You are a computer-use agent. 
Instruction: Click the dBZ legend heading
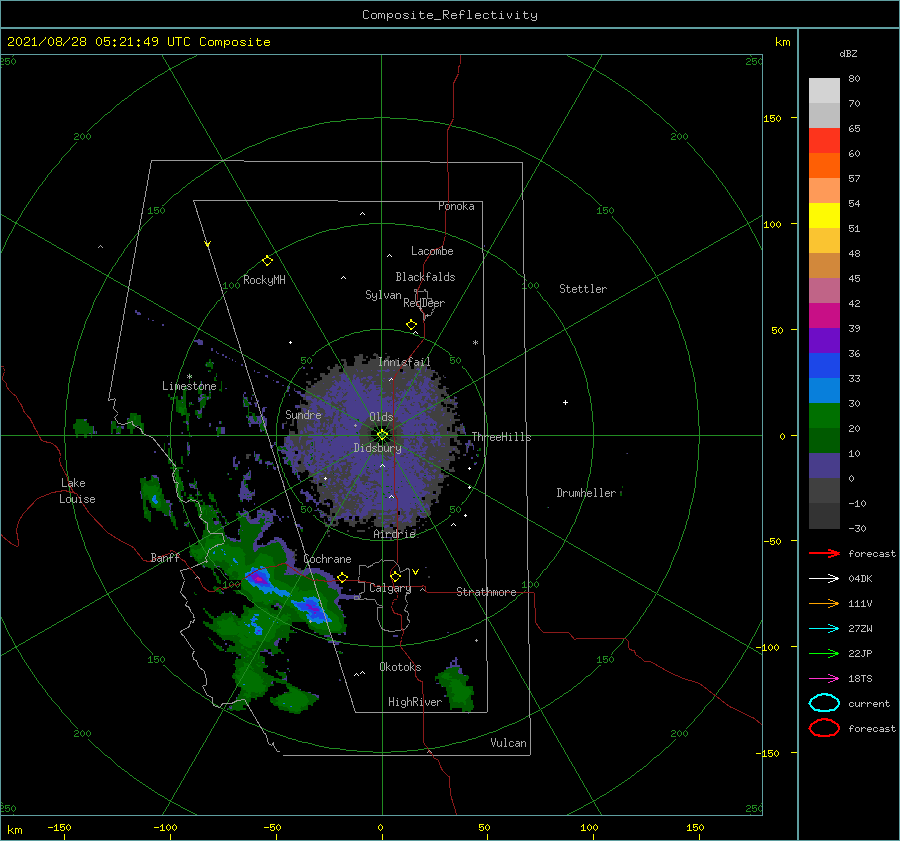(x=848, y=53)
